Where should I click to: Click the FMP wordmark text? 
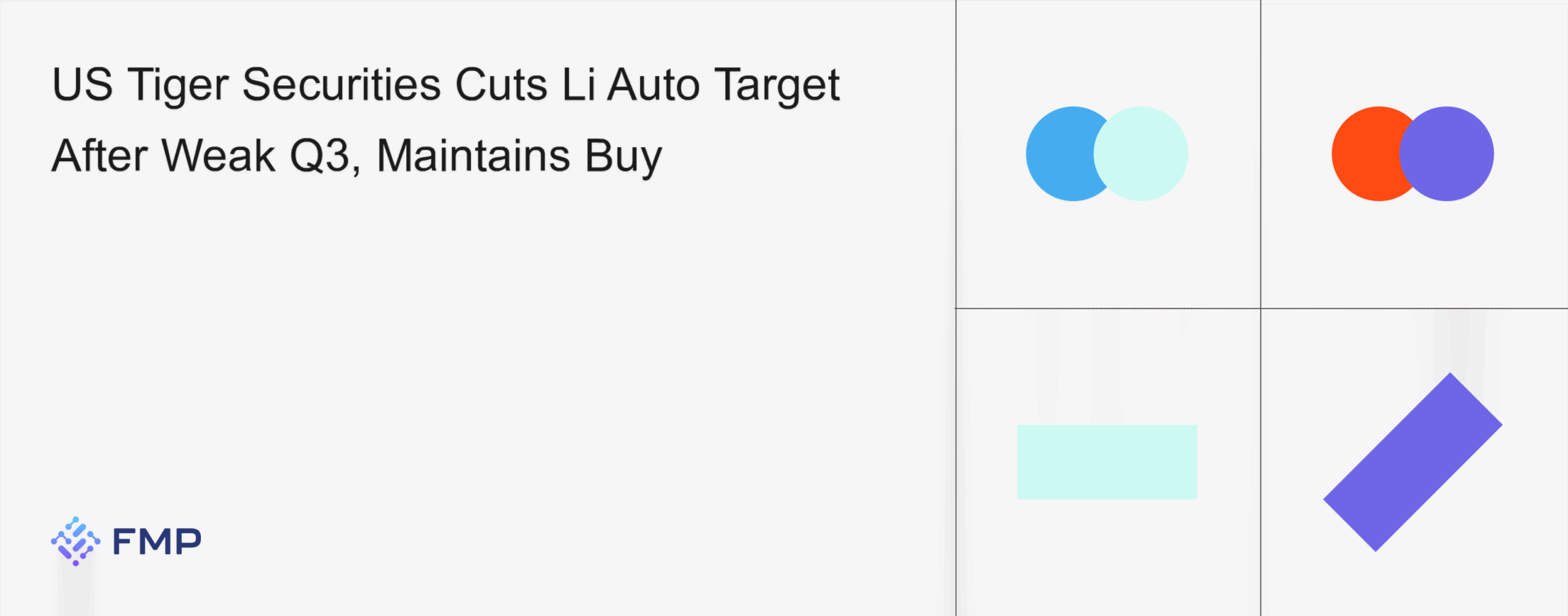click(x=157, y=541)
